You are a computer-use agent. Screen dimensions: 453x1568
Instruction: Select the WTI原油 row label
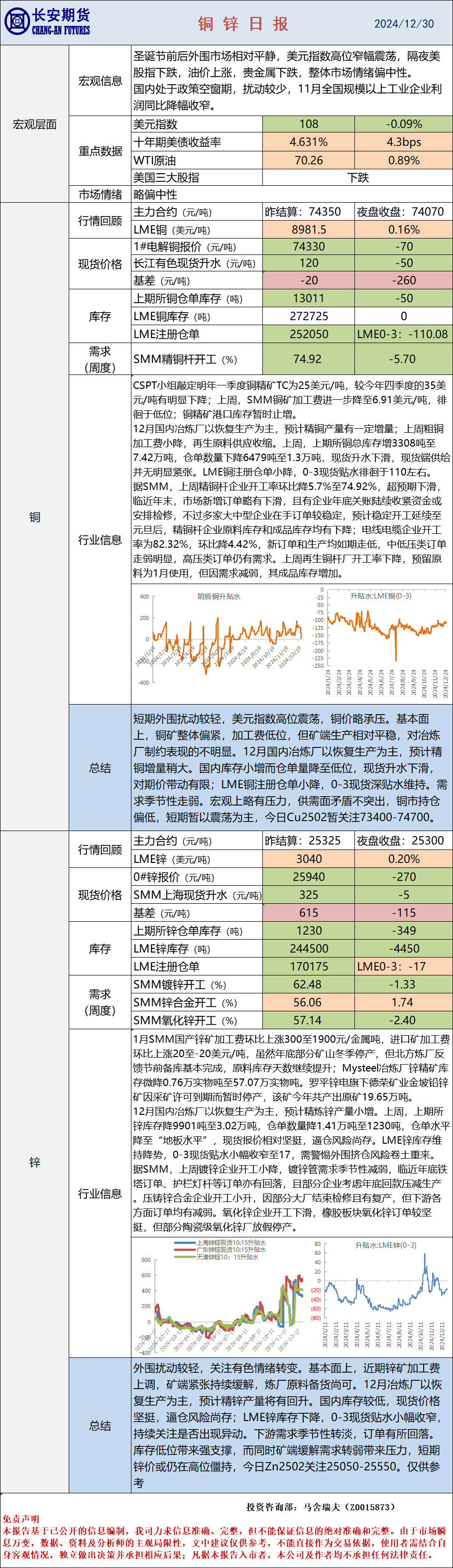[x=155, y=160]
